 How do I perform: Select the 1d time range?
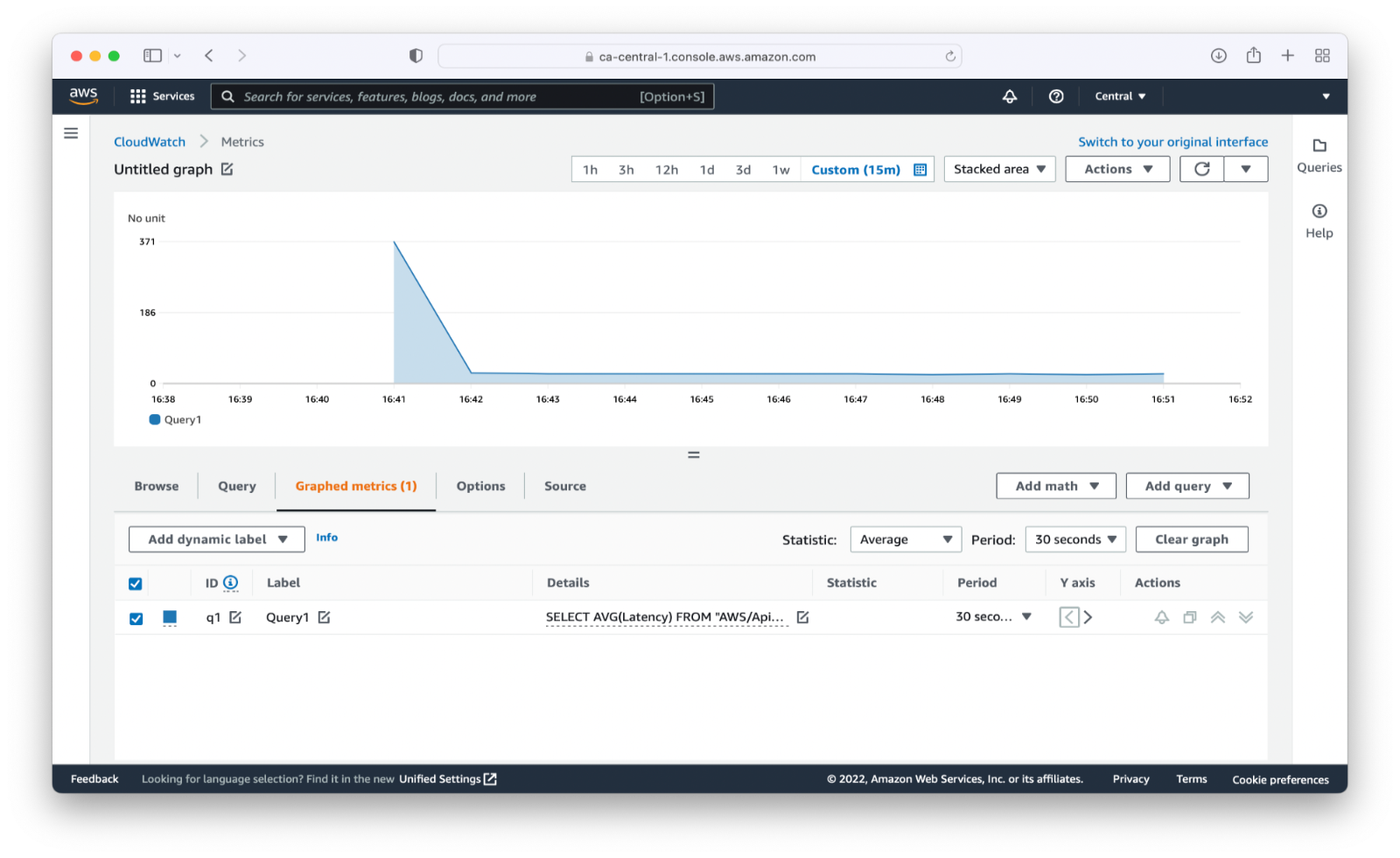(x=707, y=170)
